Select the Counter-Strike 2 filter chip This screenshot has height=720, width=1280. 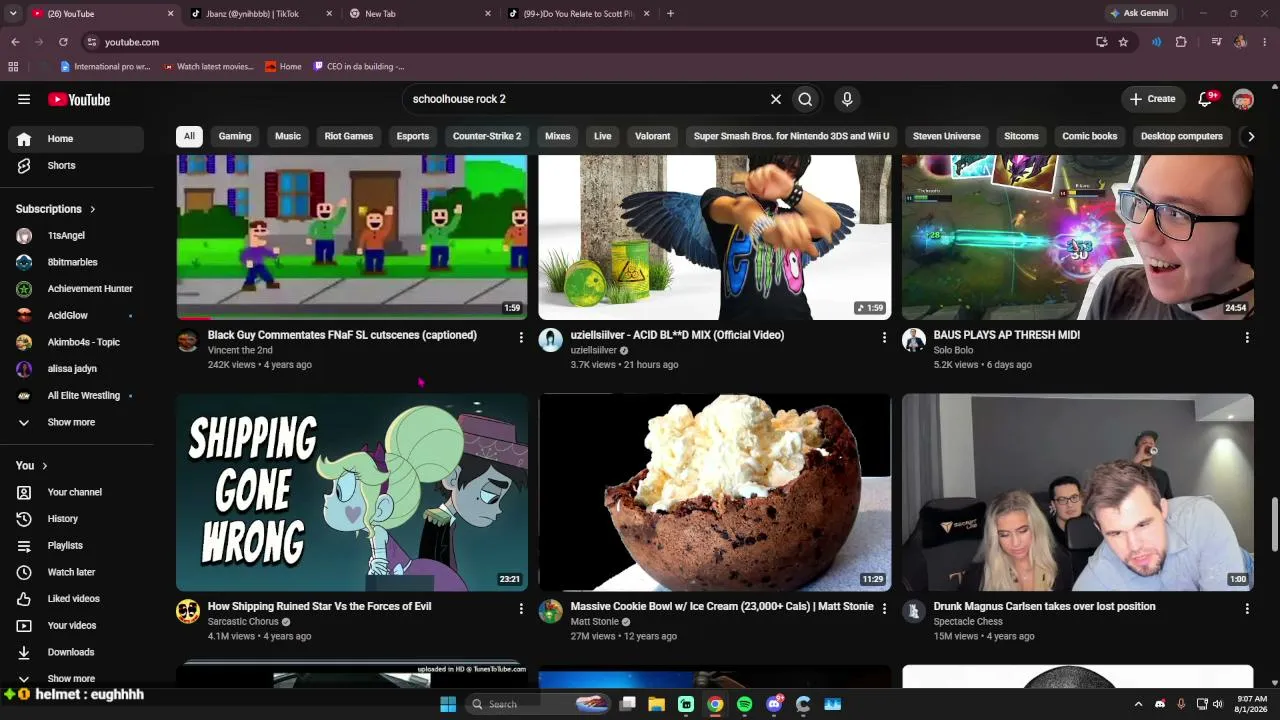point(487,136)
